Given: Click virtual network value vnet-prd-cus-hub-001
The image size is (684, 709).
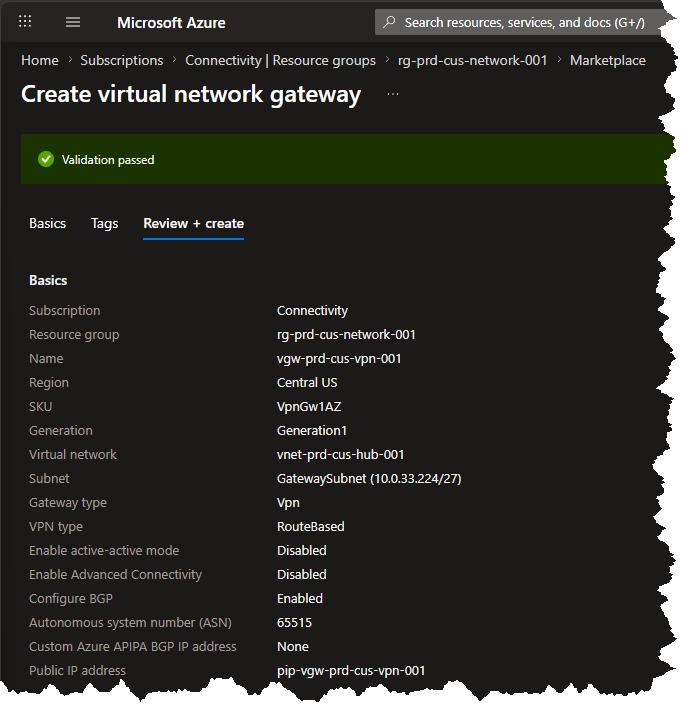Looking at the screenshot, I should coord(340,454).
